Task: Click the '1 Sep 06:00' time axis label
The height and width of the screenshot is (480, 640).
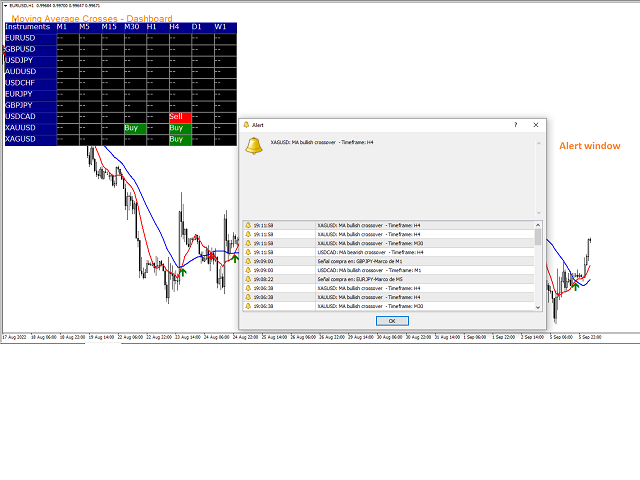Action: point(475,338)
